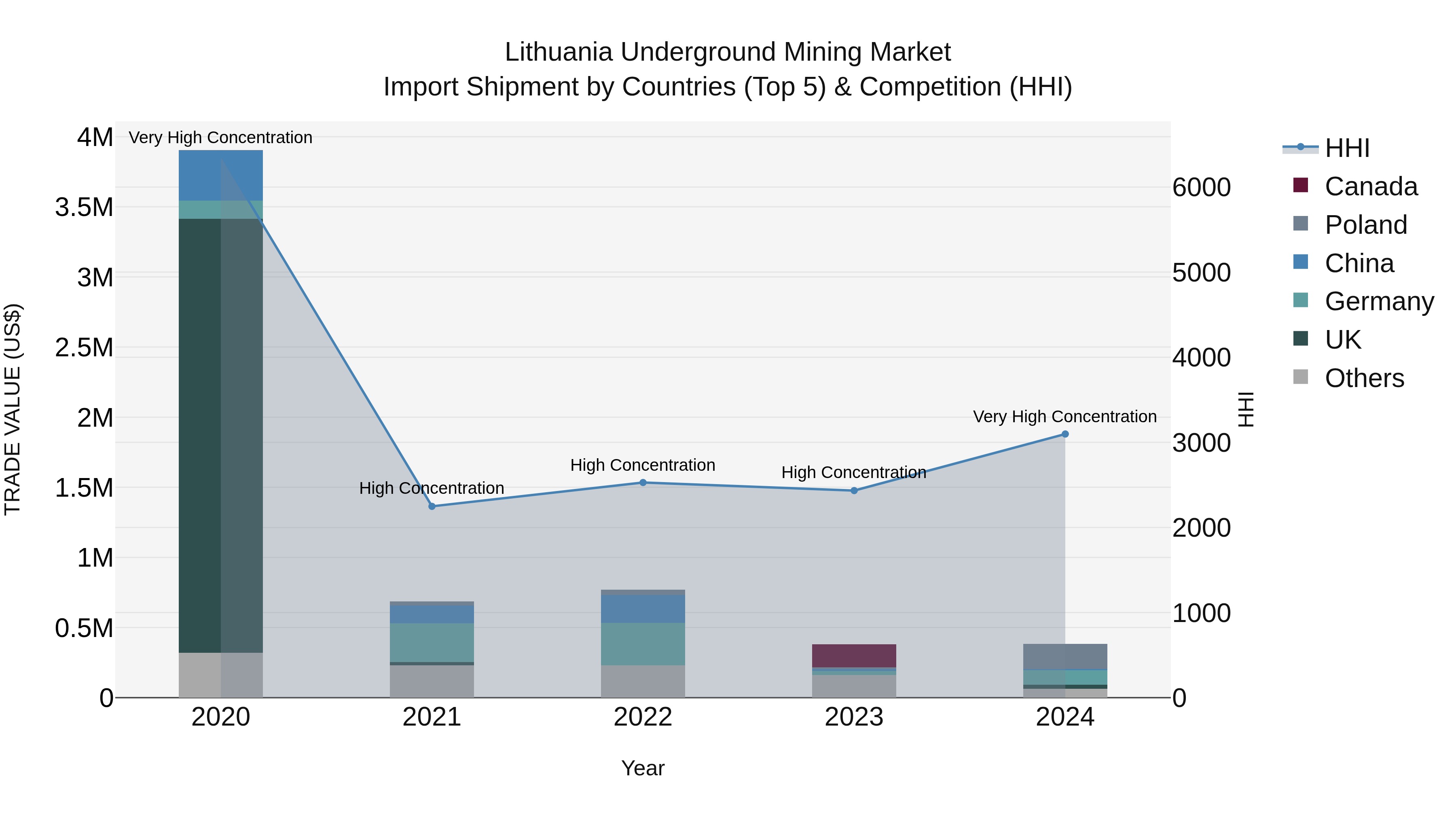Click the 2000 tick on right axis
1456x819 pixels.
(1202, 528)
